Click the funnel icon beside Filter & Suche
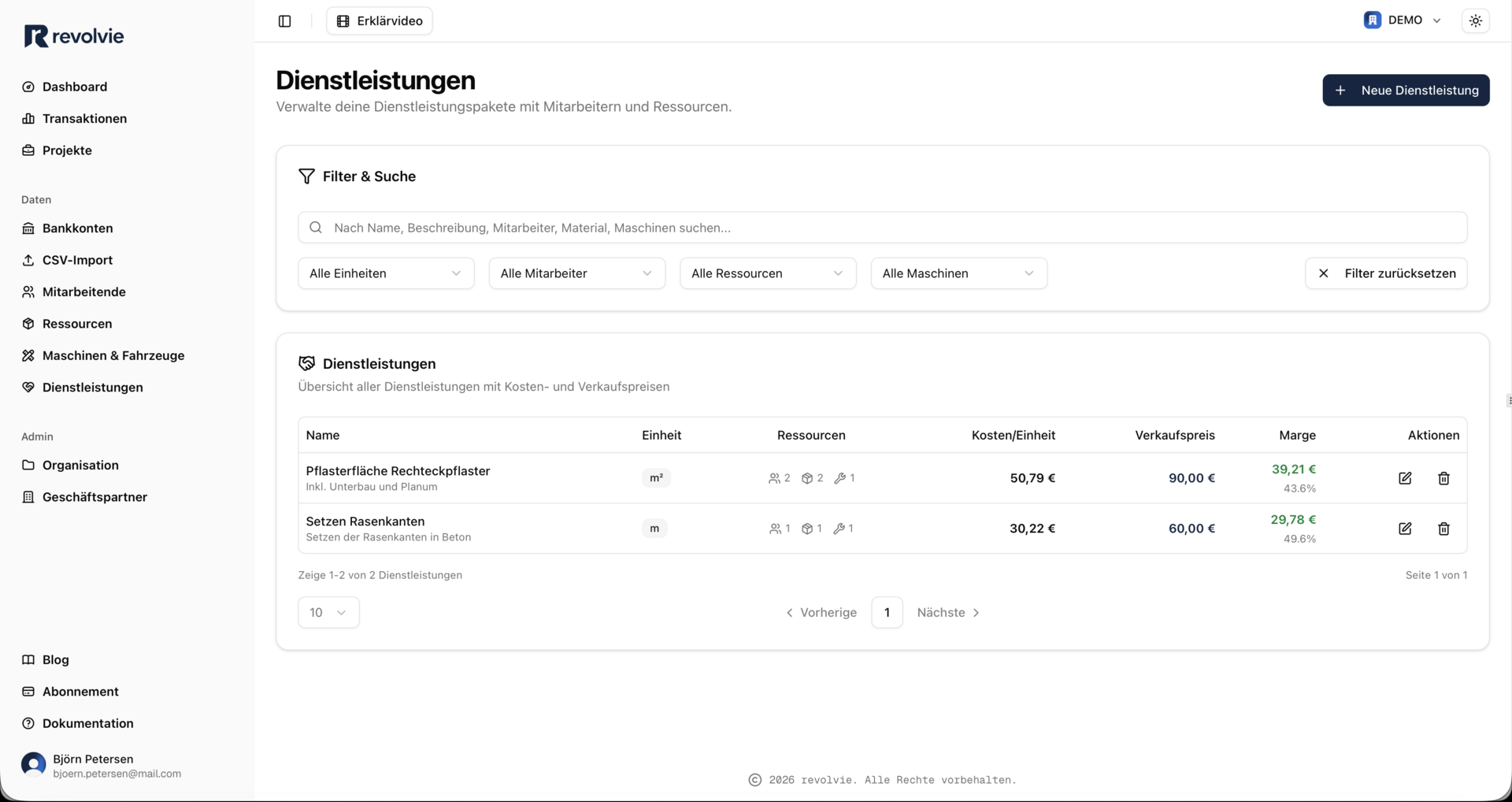This screenshot has width=1512, height=802. 306,176
